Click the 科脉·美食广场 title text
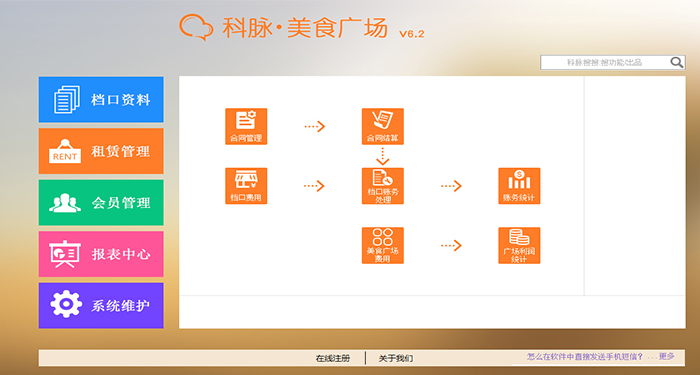The width and height of the screenshot is (700, 375). click(x=305, y=28)
